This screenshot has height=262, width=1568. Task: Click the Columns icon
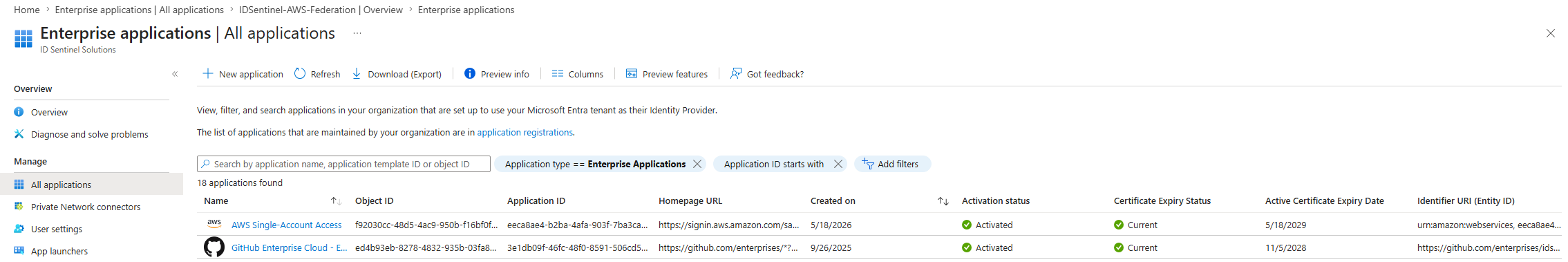(x=558, y=73)
